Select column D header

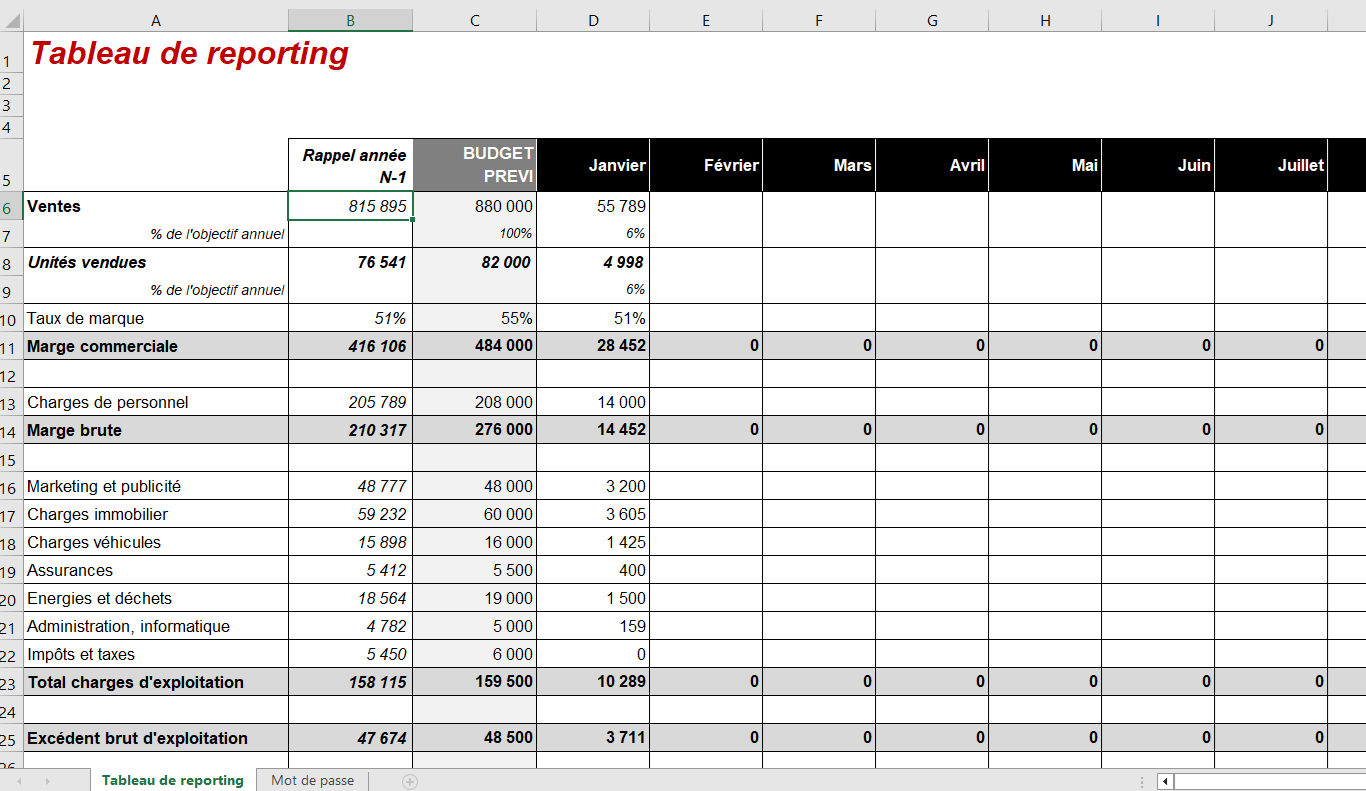[x=593, y=20]
